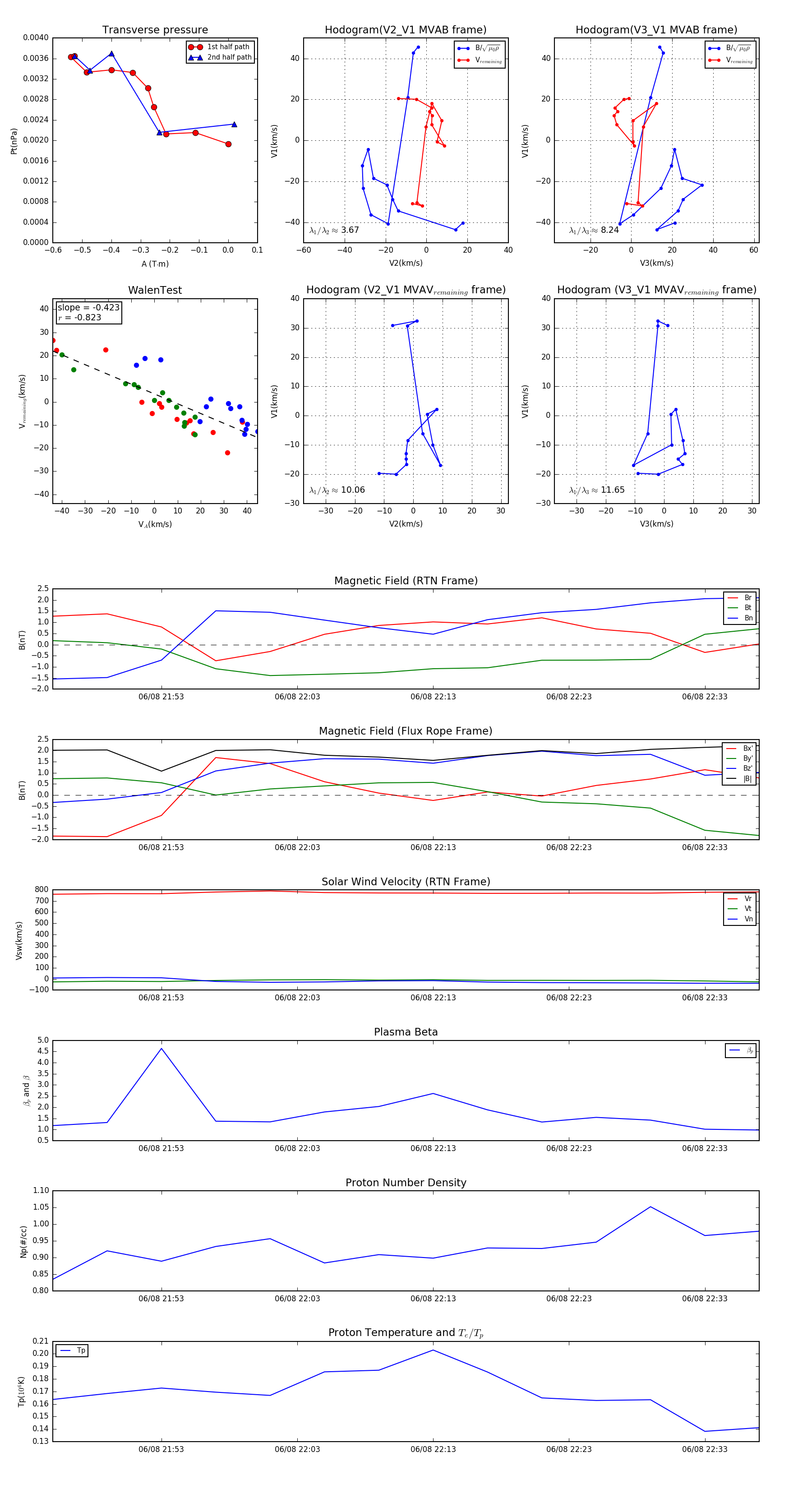Click the "Hodogram(V2_V1 MVAB frame)" title
This screenshot has height=1489, width=812.
(x=406, y=30)
